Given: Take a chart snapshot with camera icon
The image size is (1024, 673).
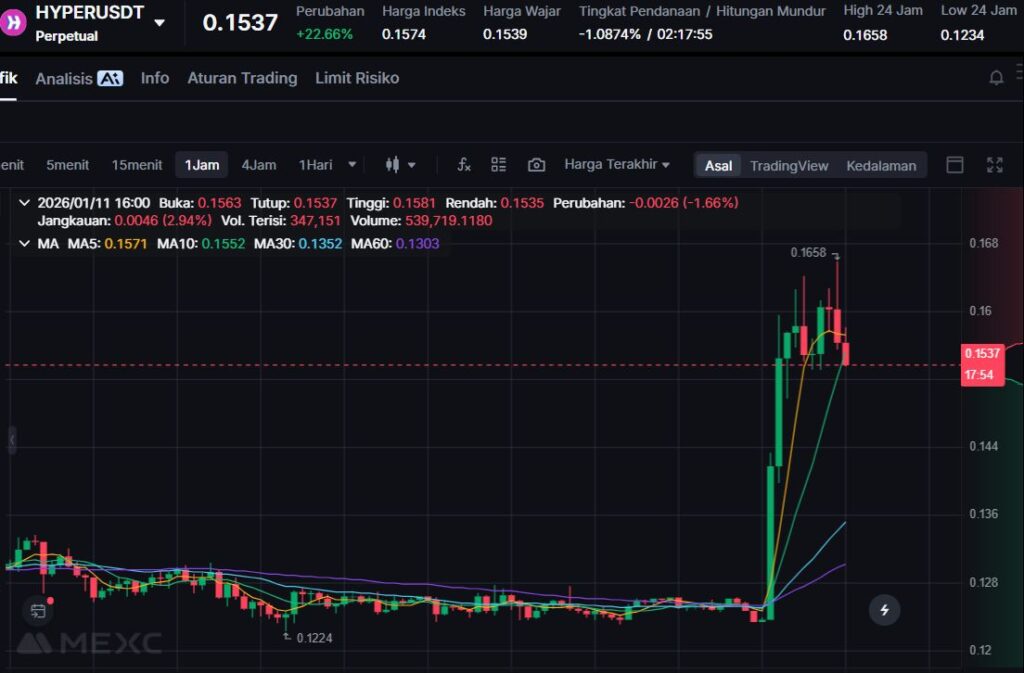Looking at the screenshot, I should tap(536, 165).
